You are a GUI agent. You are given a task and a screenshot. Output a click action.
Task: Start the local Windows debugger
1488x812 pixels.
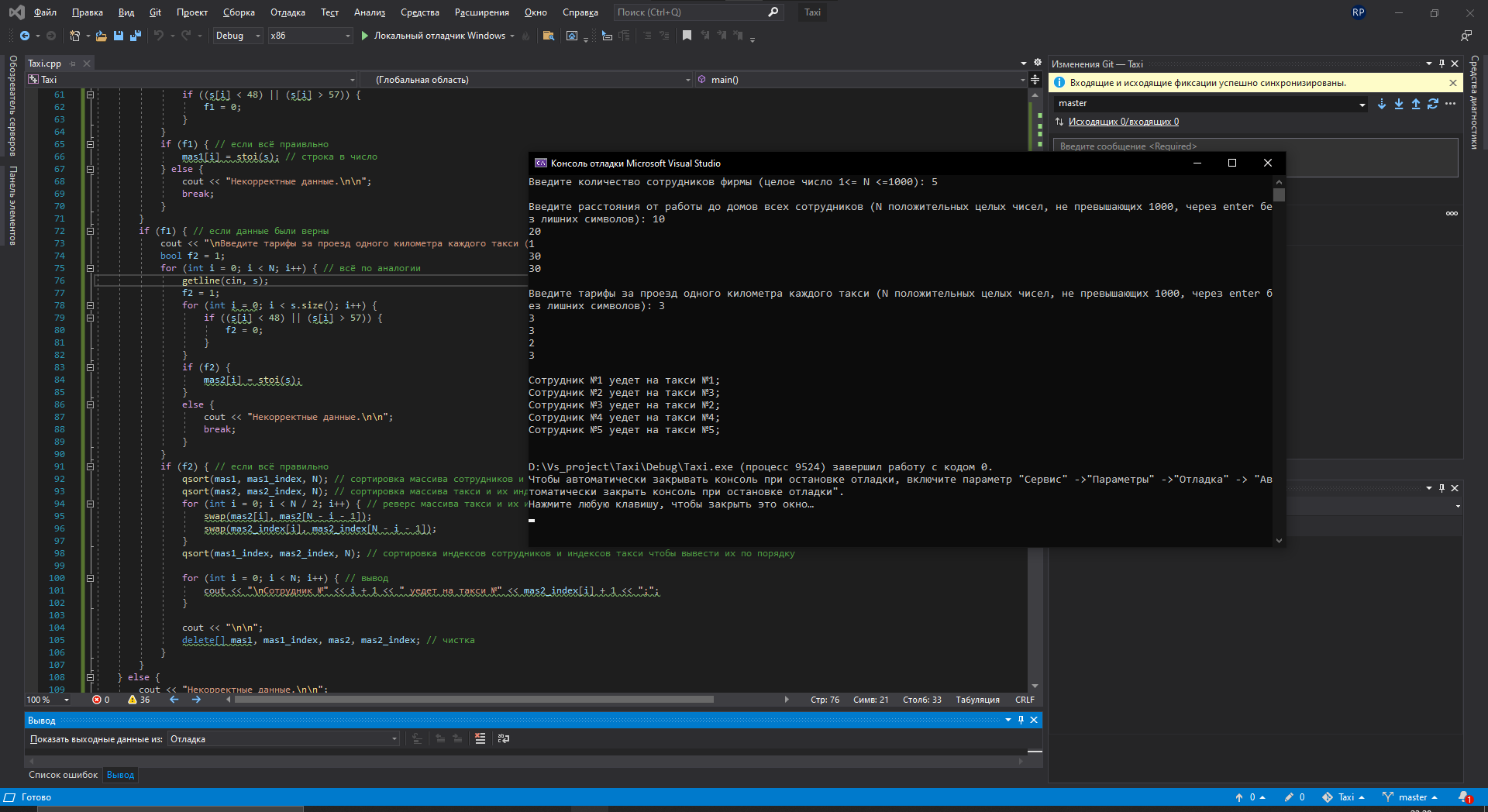pos(438,36)
